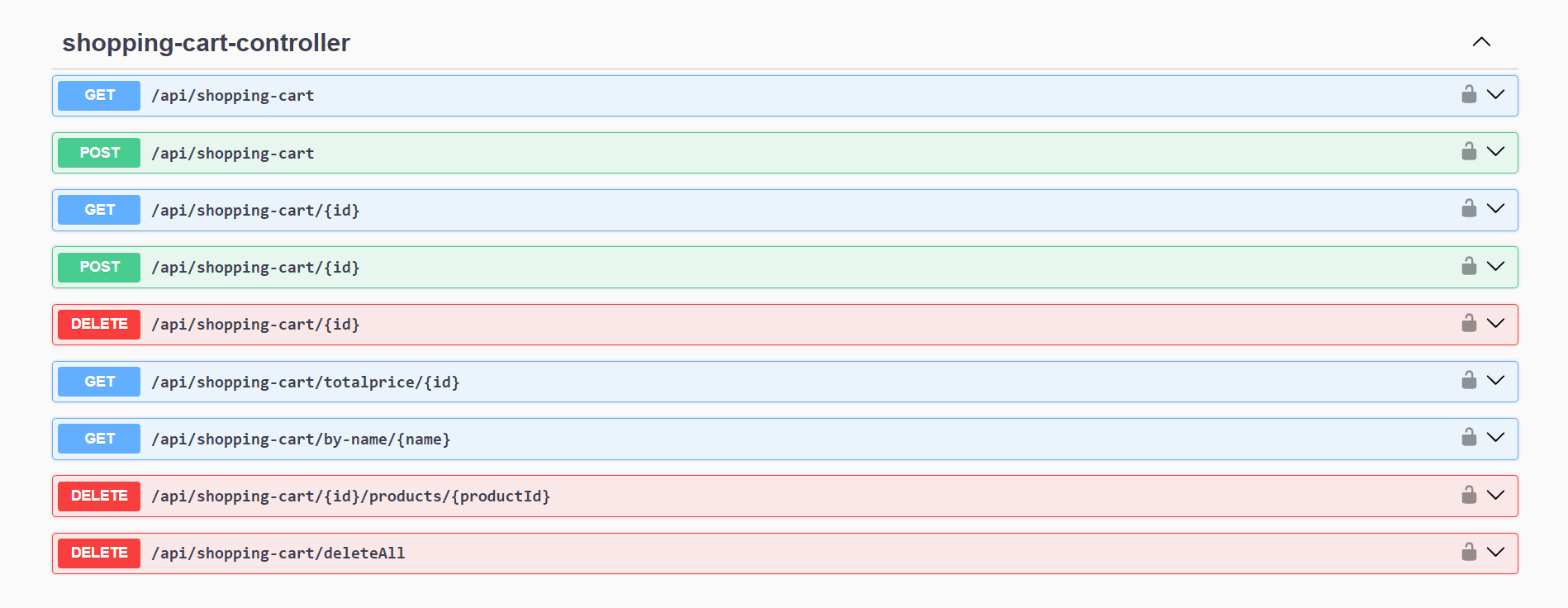Open the POST /api/shopping-cart/{id} path text
This screenshot has height=608, width=1568.
click(255, 268)
